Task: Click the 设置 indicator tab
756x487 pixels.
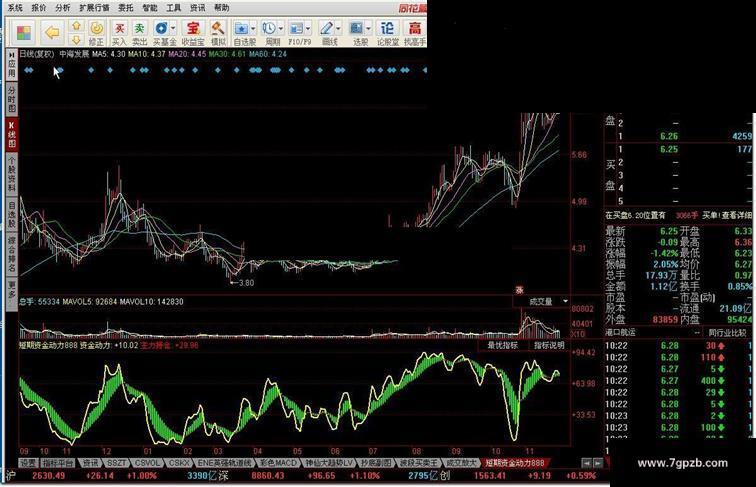Action: pos(28,463)
